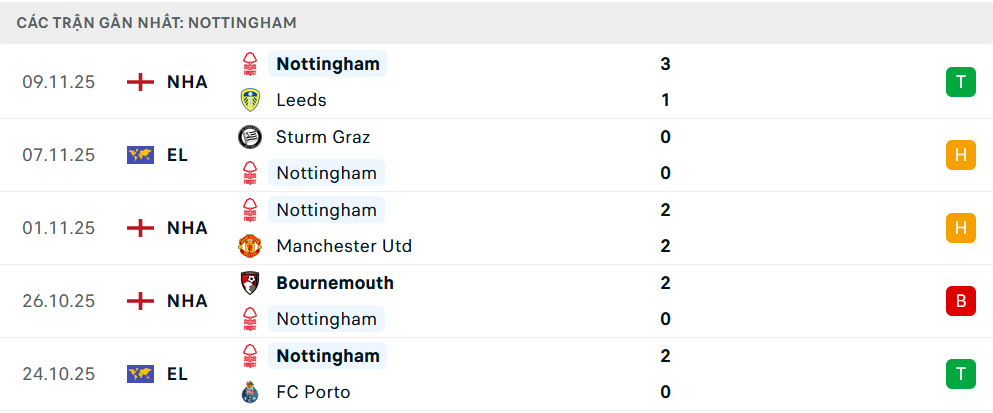Click Nottingham crest in the Leeds match
The width and height of the screenshot is (993, 413).
250,64
